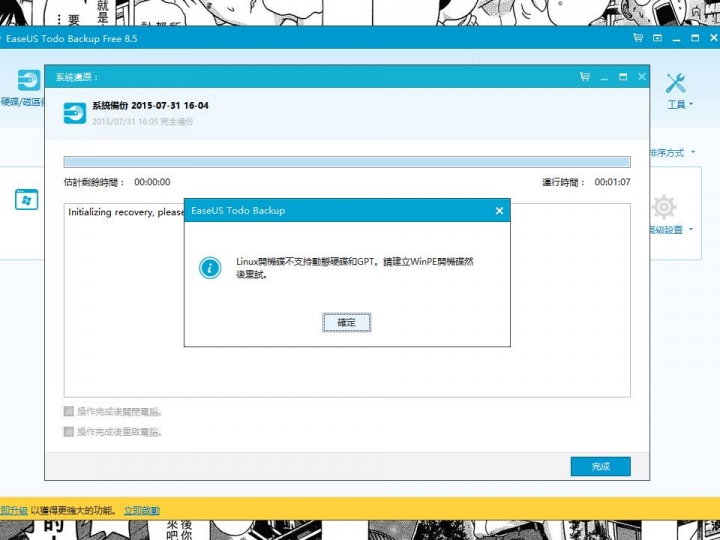This screenshot has width=720, height=540.
Task: Click the 00:00:00 estimated remaining time value
Action: tap(152, 182)
